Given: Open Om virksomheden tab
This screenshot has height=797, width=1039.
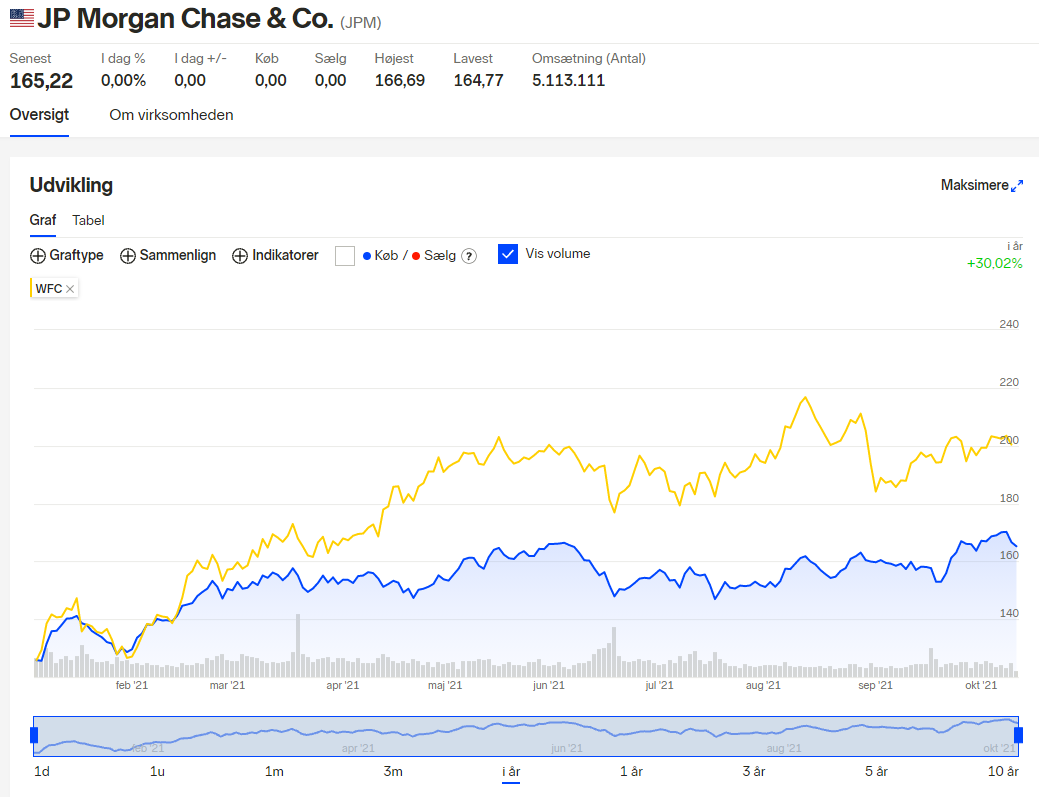Looking at the screenshot, I should (x=171, y=115).
